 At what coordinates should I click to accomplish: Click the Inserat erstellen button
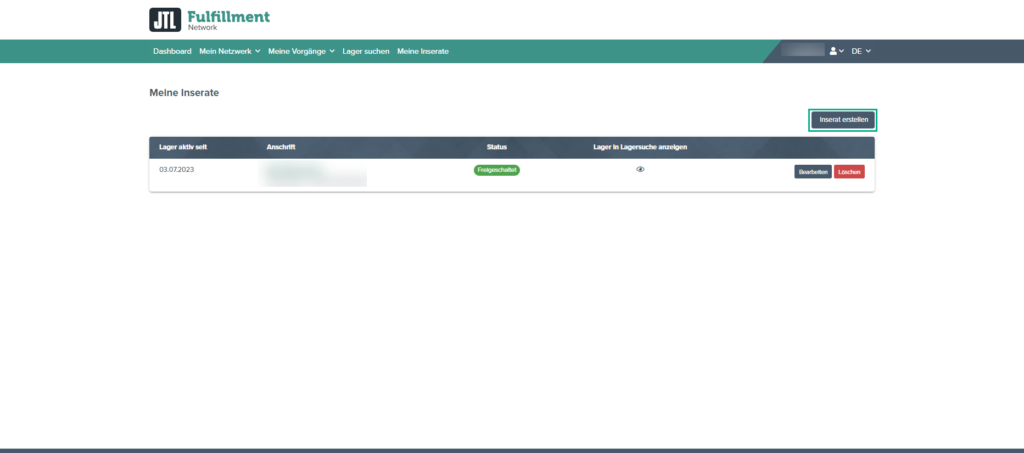tap(843, 120)
